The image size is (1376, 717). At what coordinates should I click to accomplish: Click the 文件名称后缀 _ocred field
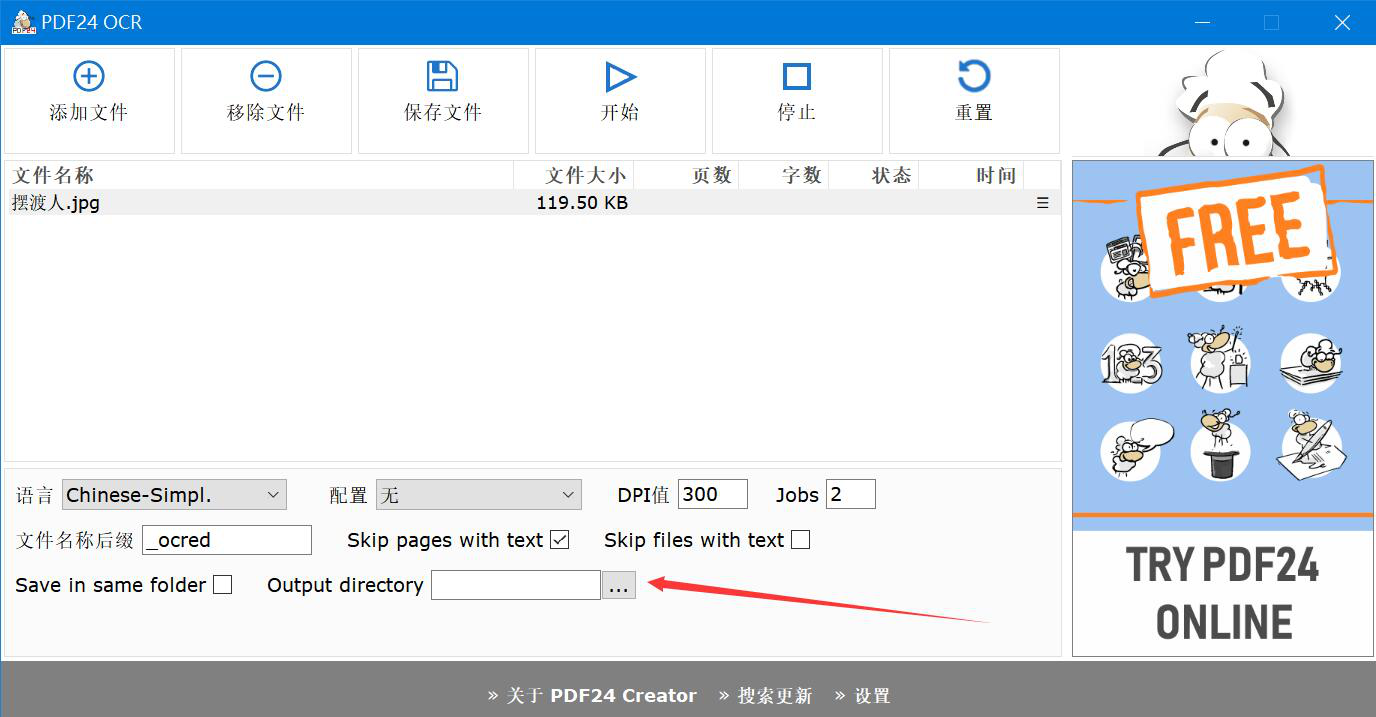click(x=227, y=540)
